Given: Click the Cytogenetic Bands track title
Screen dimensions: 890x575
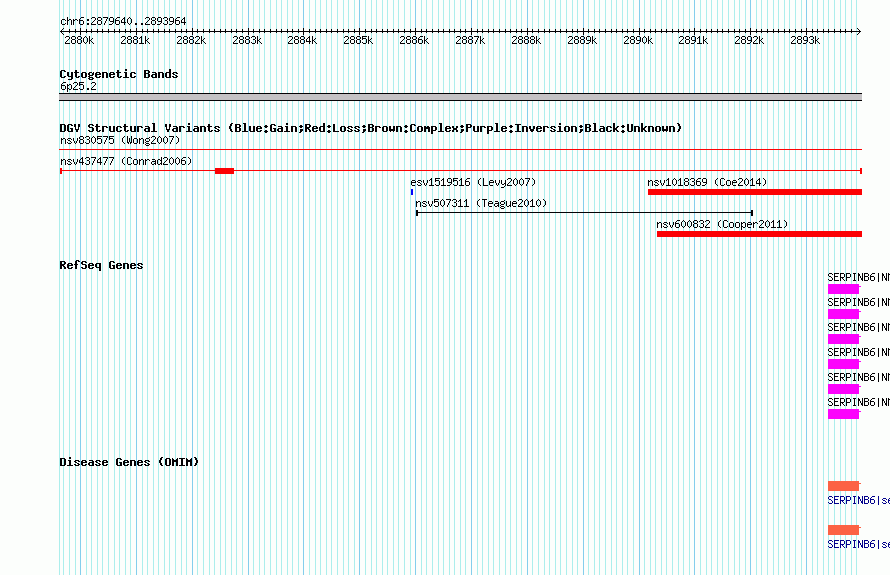Looking at the screenshot, I should (x=119, y=74).
